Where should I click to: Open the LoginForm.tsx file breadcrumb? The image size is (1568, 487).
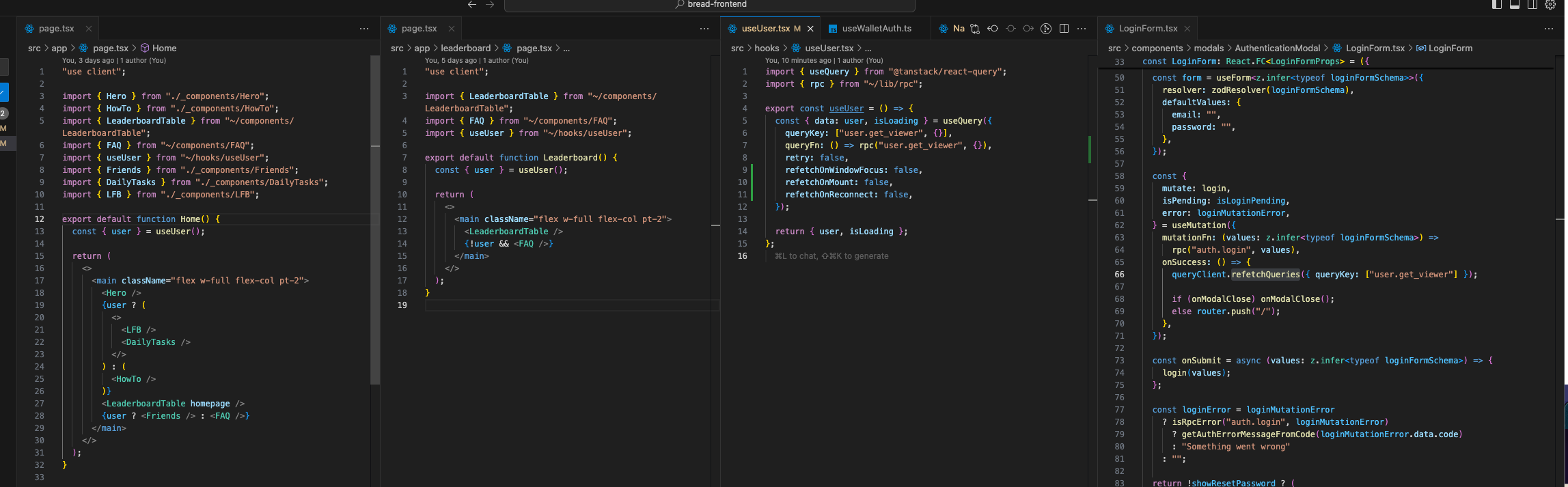point(1368,48)
